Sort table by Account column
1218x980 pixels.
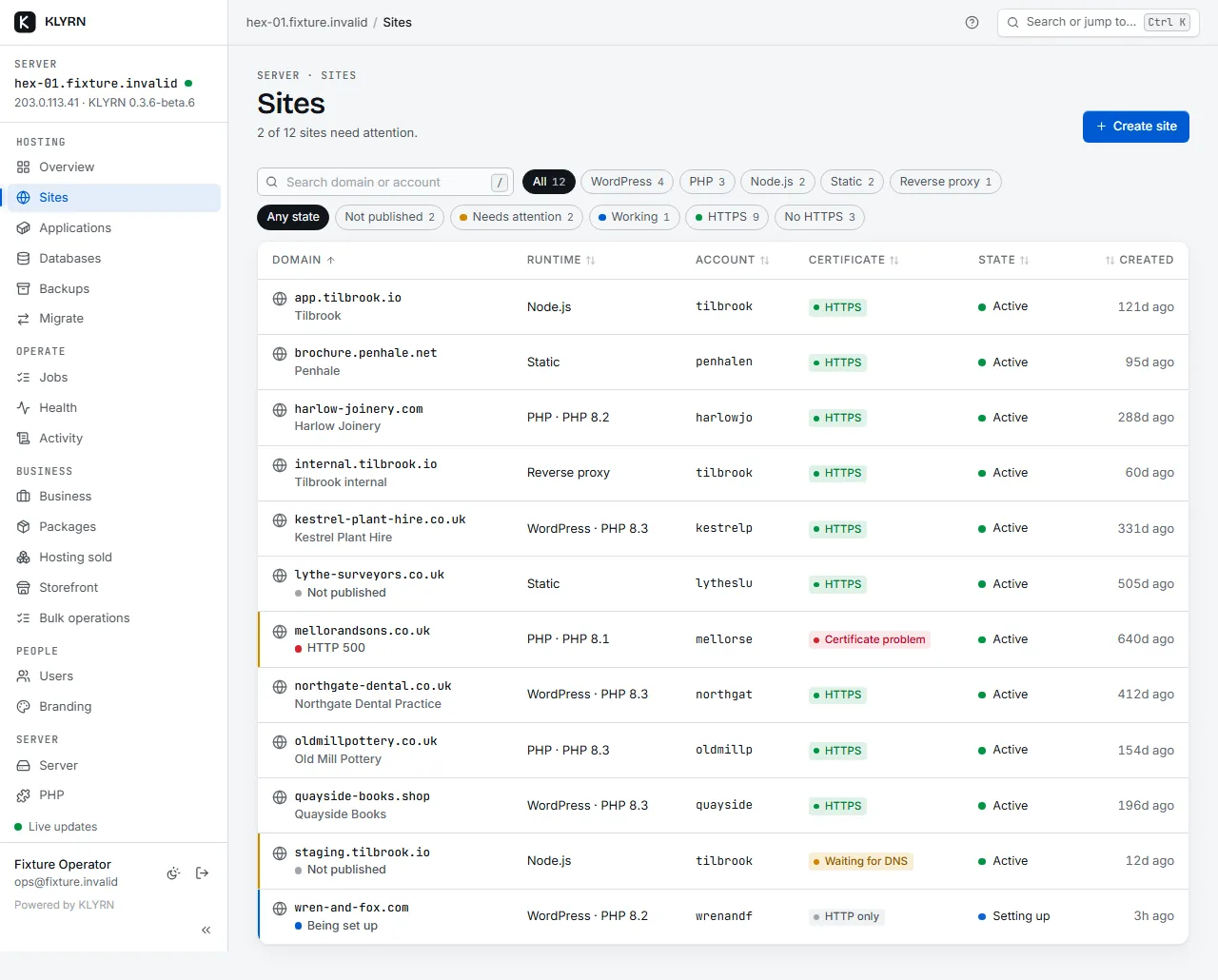pos(733,260)
